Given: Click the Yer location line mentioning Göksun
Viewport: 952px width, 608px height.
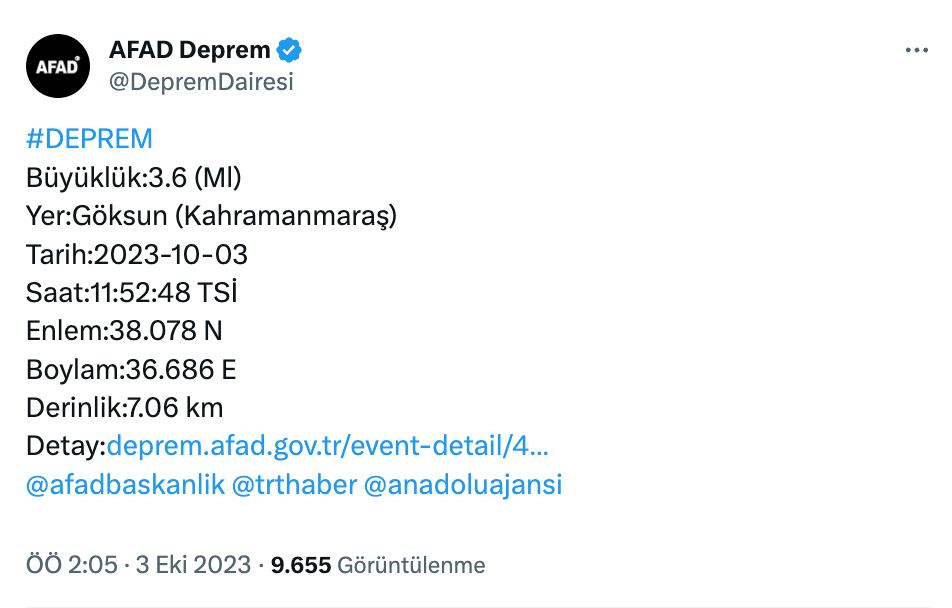Looking at the screenshot, I should (x=211, y=215).
